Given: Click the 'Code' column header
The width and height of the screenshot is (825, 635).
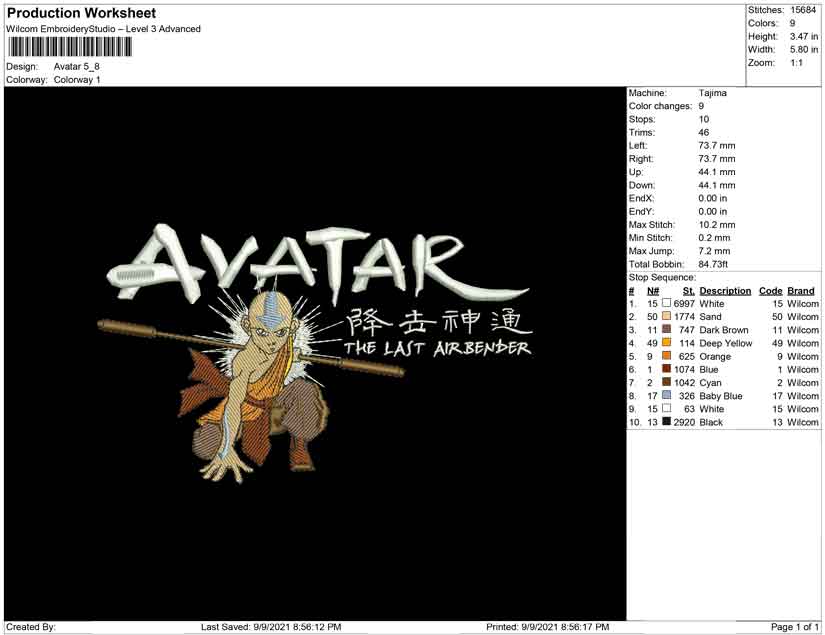Looking at the screenshot, I should 771,291.
